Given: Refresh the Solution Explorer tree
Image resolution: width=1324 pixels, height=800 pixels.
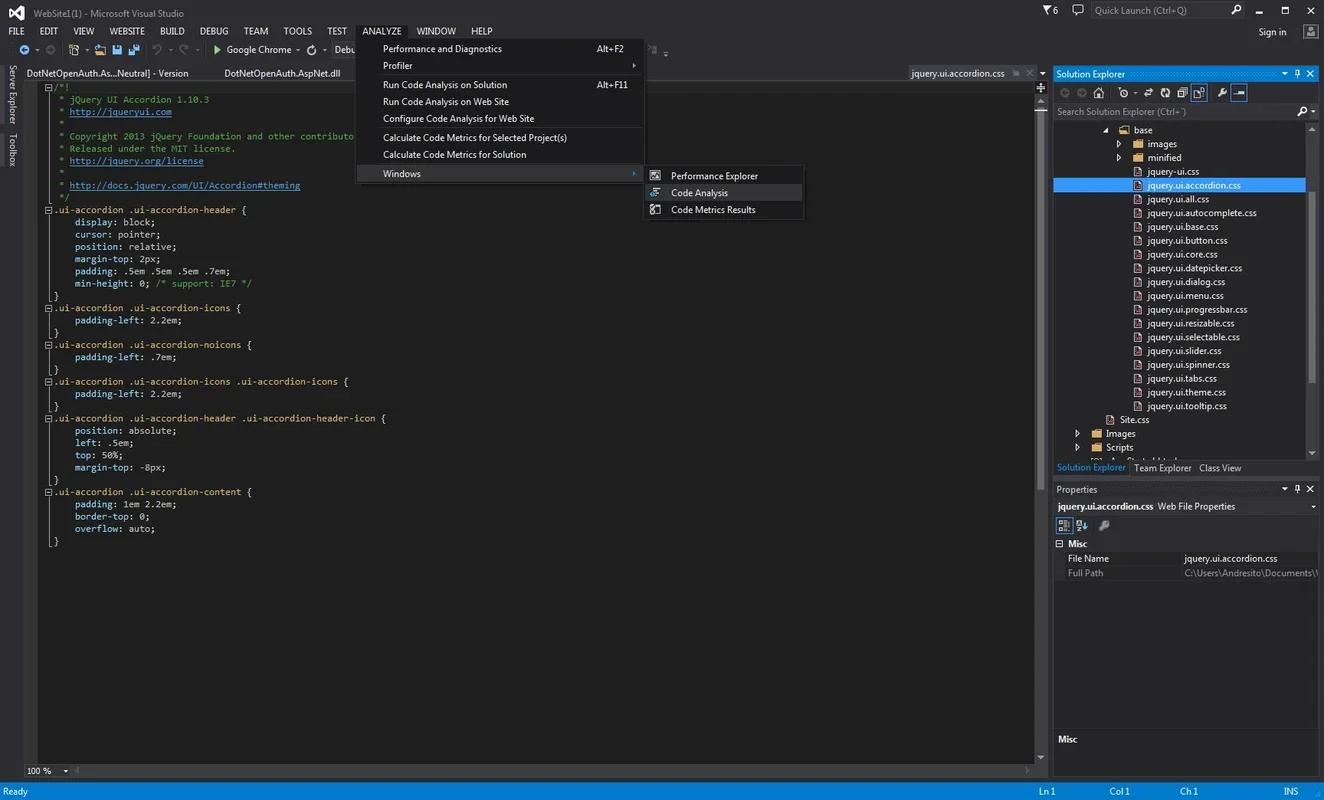Looking at the screenshot, I should pos(1165,93).
